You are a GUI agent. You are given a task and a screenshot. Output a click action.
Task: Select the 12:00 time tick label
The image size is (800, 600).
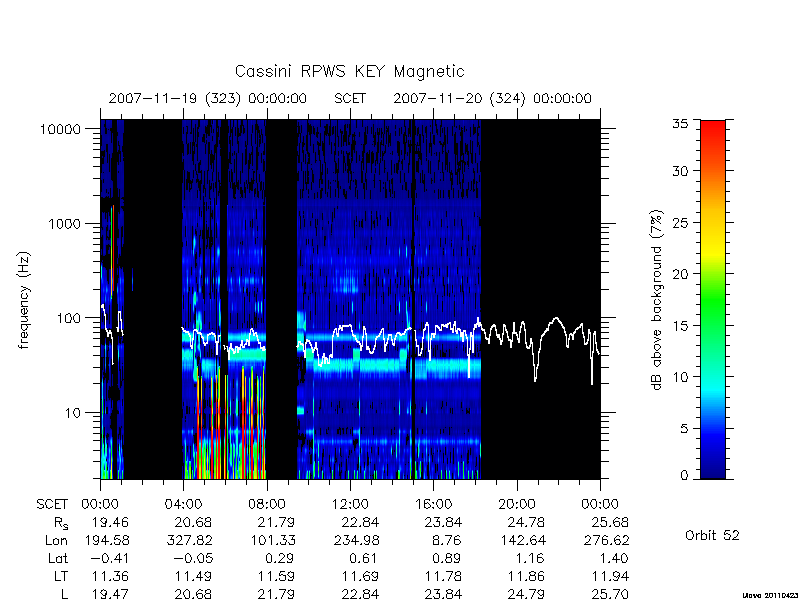point(350,504)
